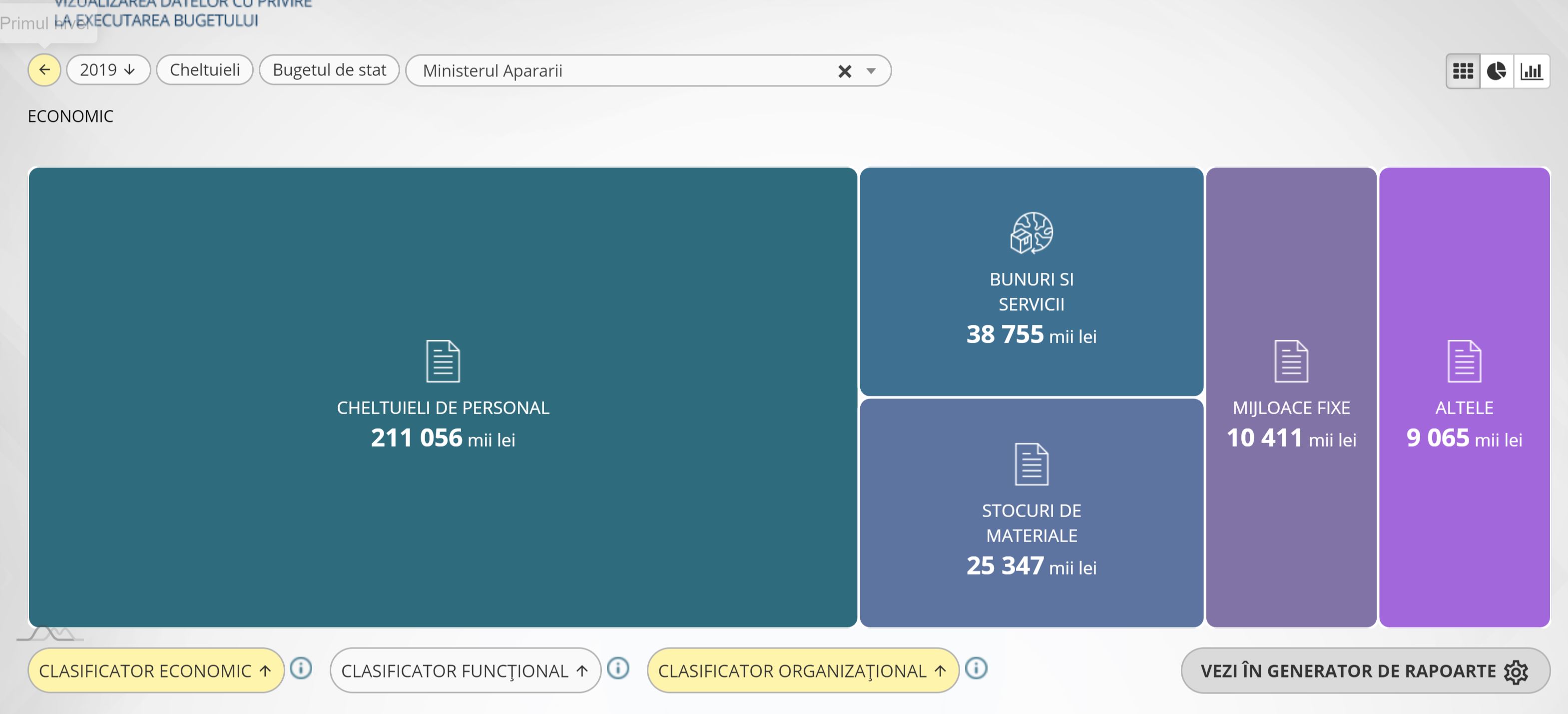Click the 38 755 mii lei value
This screenshot has height=714, width=1568.
point(1031,335)
